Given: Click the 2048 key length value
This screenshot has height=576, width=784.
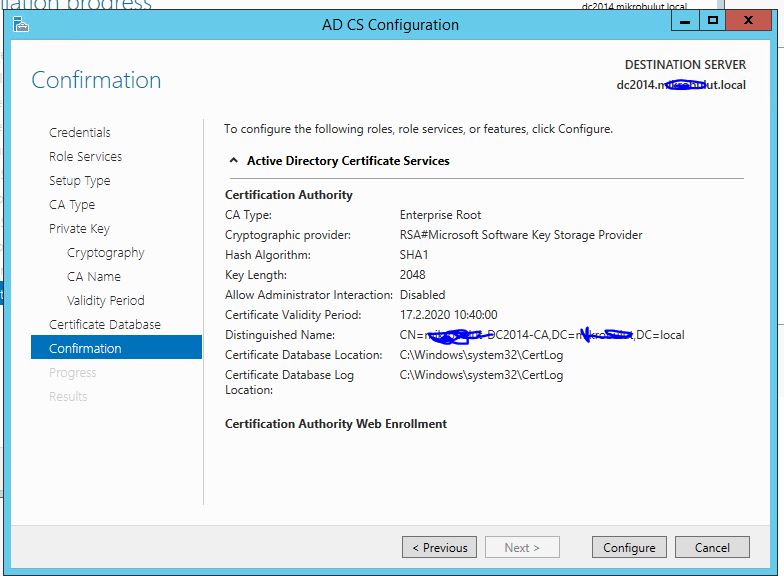Looking at the screenshot, I should click(x=412, y=275).
